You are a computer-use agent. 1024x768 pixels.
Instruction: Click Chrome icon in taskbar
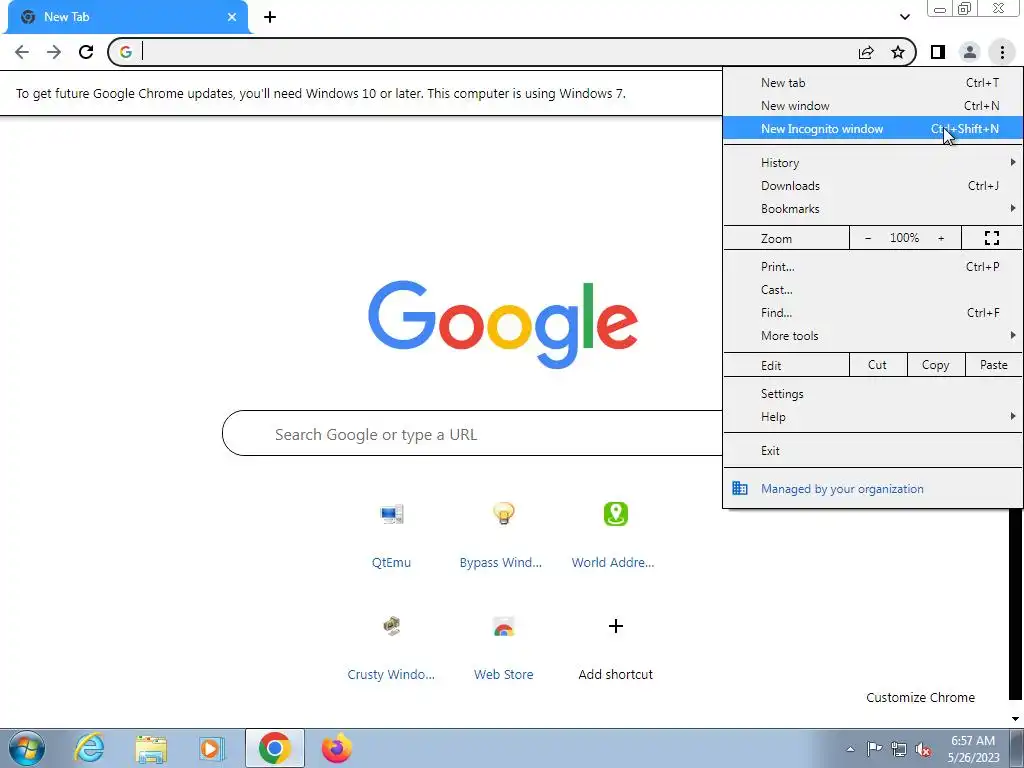275,748
